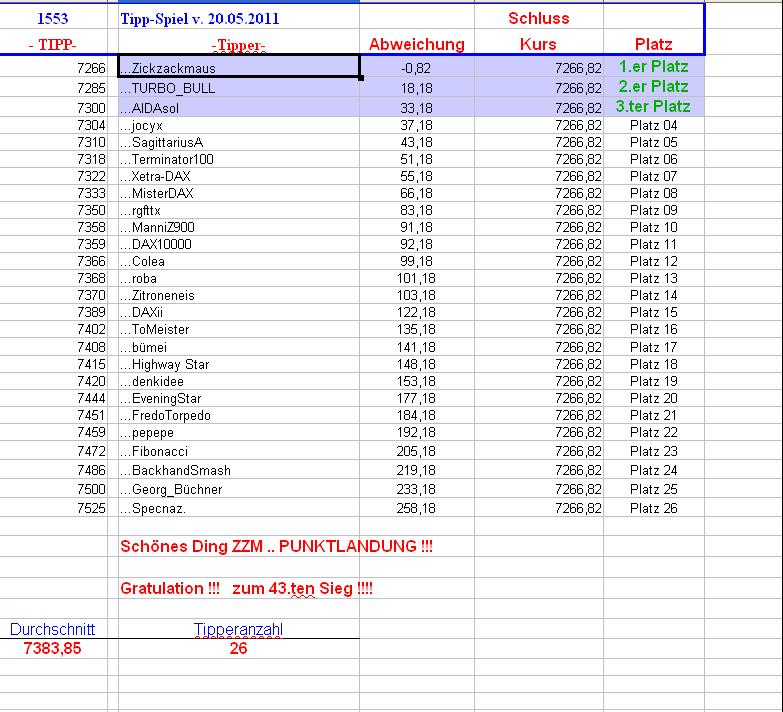Click the ...jocyx name cell
This screenshot has height=712, width=783.
pos(239,125)
